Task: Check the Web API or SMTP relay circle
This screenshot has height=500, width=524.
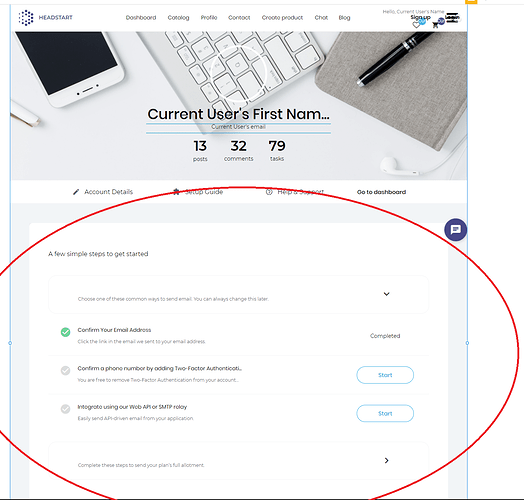Action: click(x=66, y=409)
